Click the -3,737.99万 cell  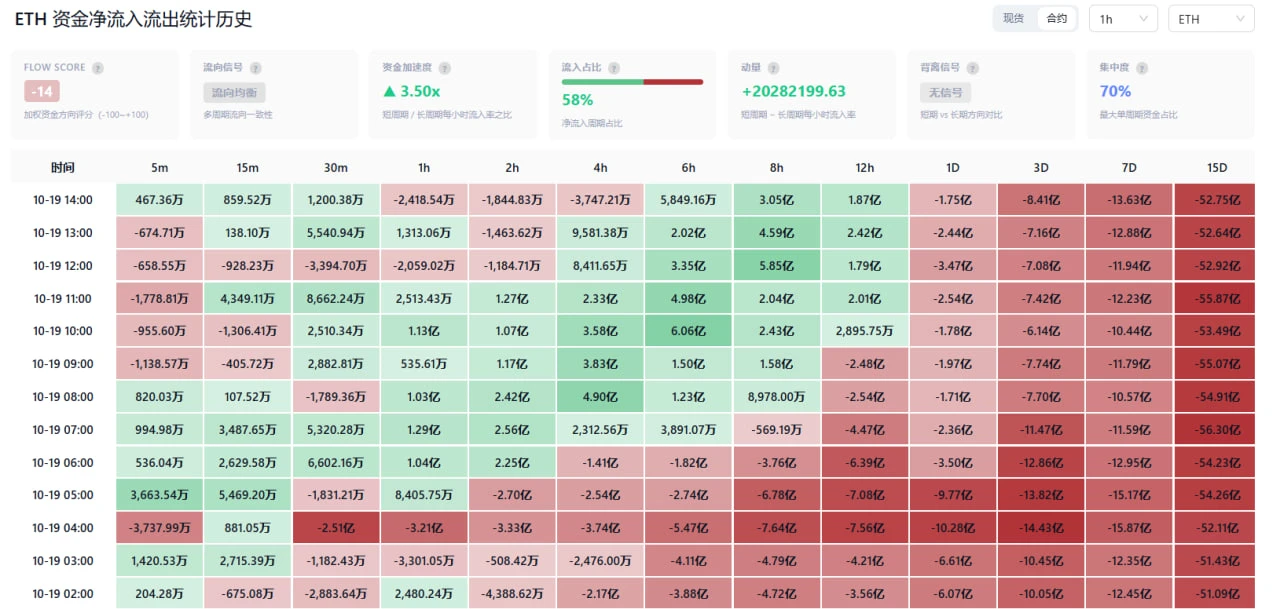pyautogui.click(x=159, y=528)
